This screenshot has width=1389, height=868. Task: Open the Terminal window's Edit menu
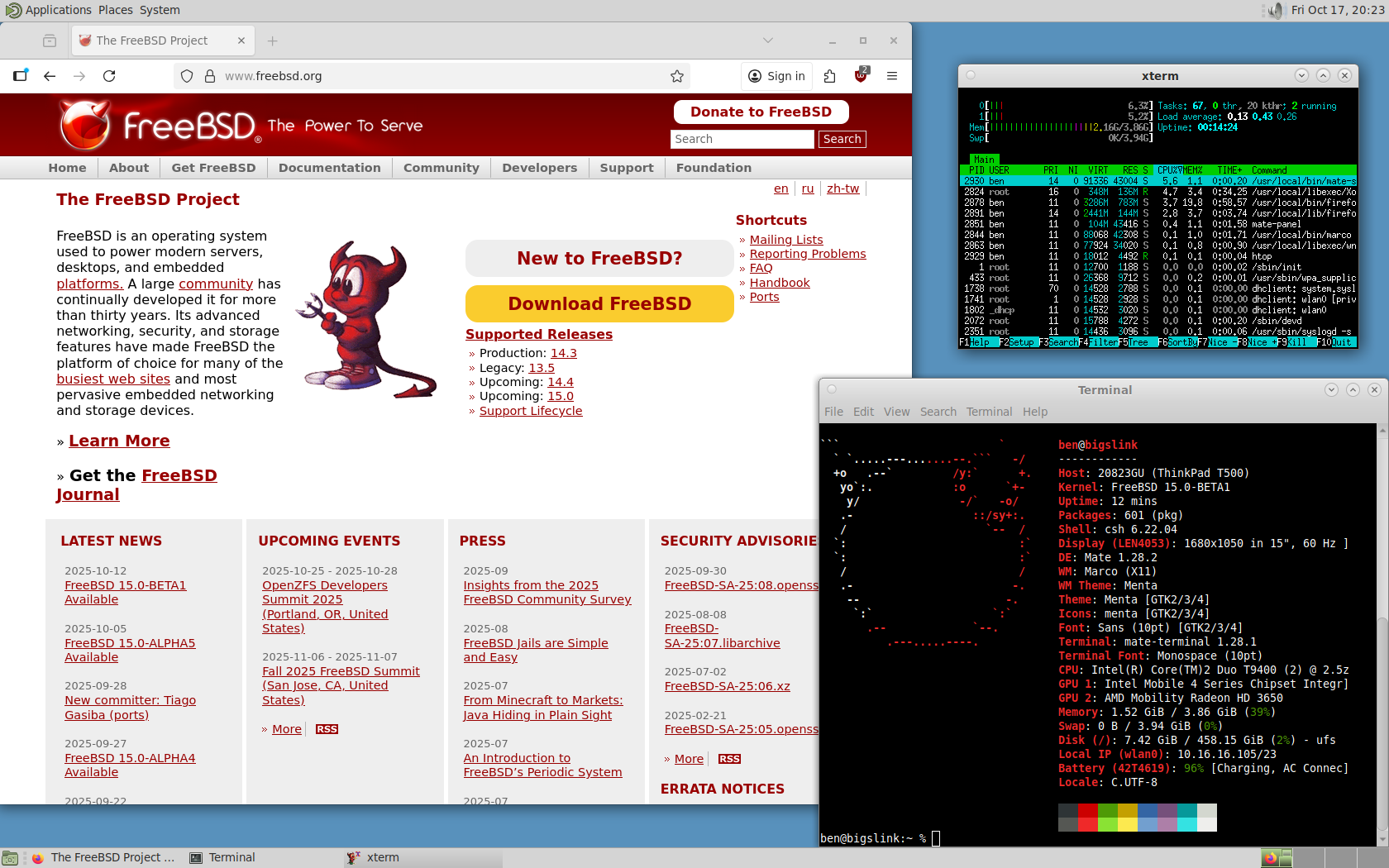863,412
